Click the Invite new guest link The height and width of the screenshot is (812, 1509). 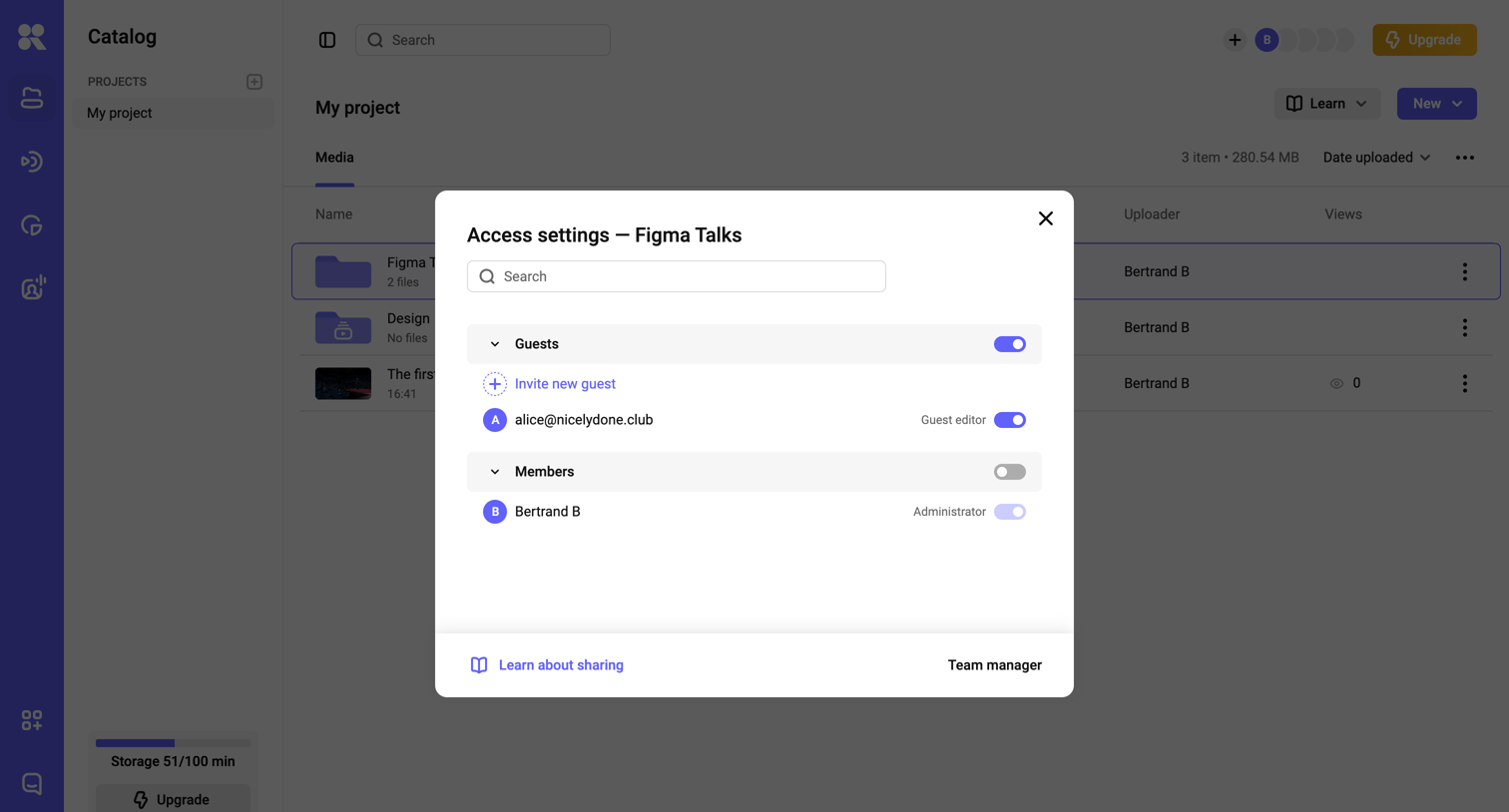pyautogui.click(x=565, y=384)
